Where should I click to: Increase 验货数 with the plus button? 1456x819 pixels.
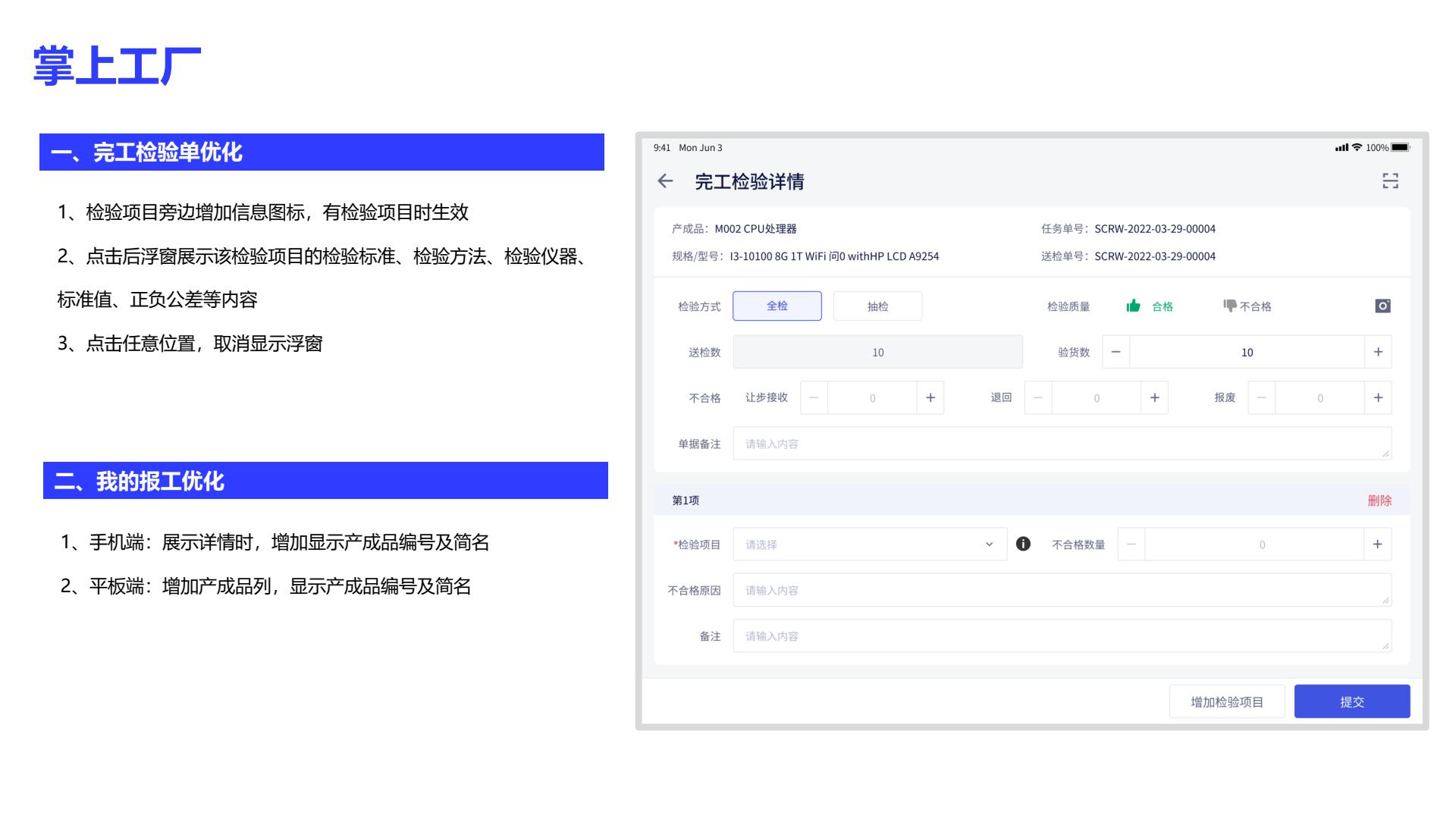click(x=1378, y=352)
